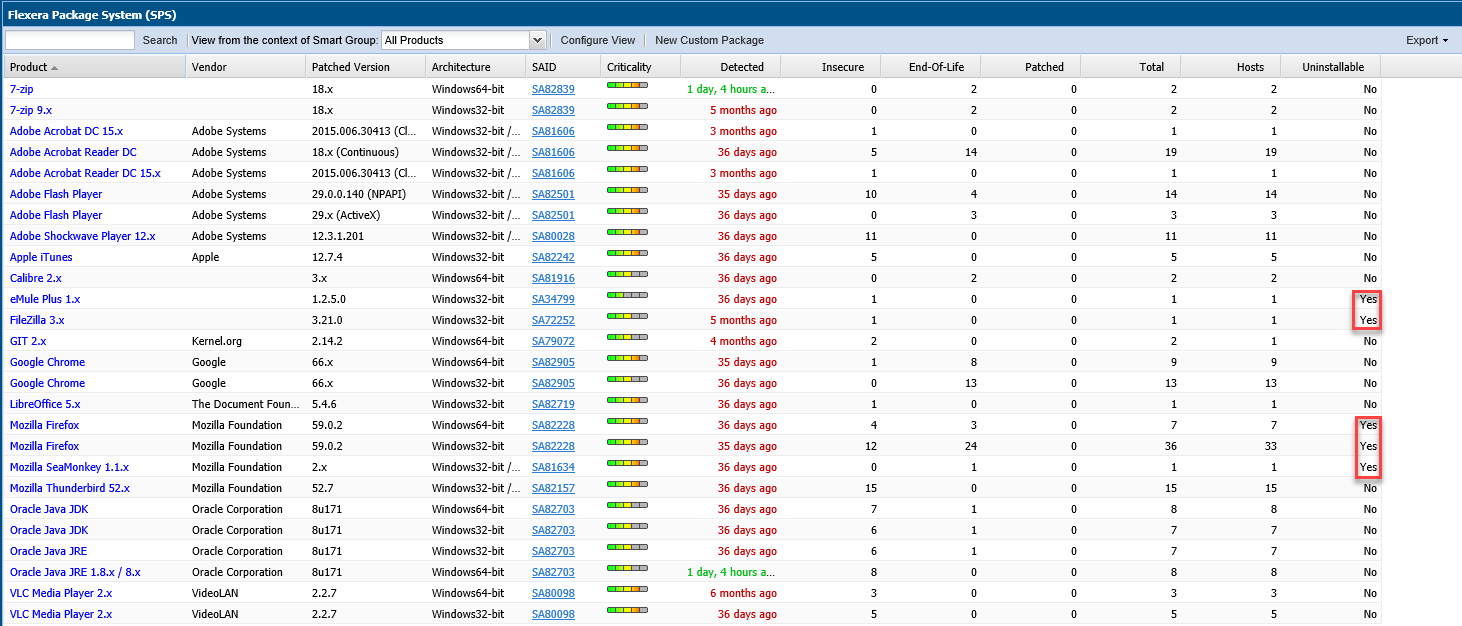Open Adobe Shockwave Player 12.x product

coord(83,236)
